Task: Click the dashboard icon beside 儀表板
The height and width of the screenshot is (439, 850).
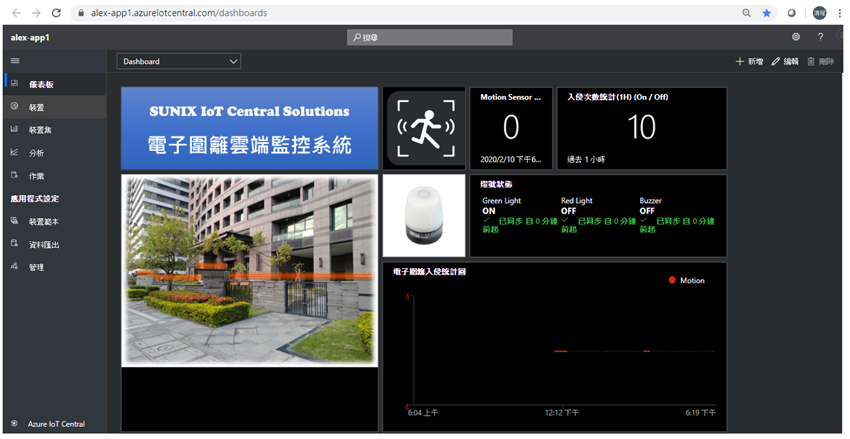Action: click(x=15, y=83)
